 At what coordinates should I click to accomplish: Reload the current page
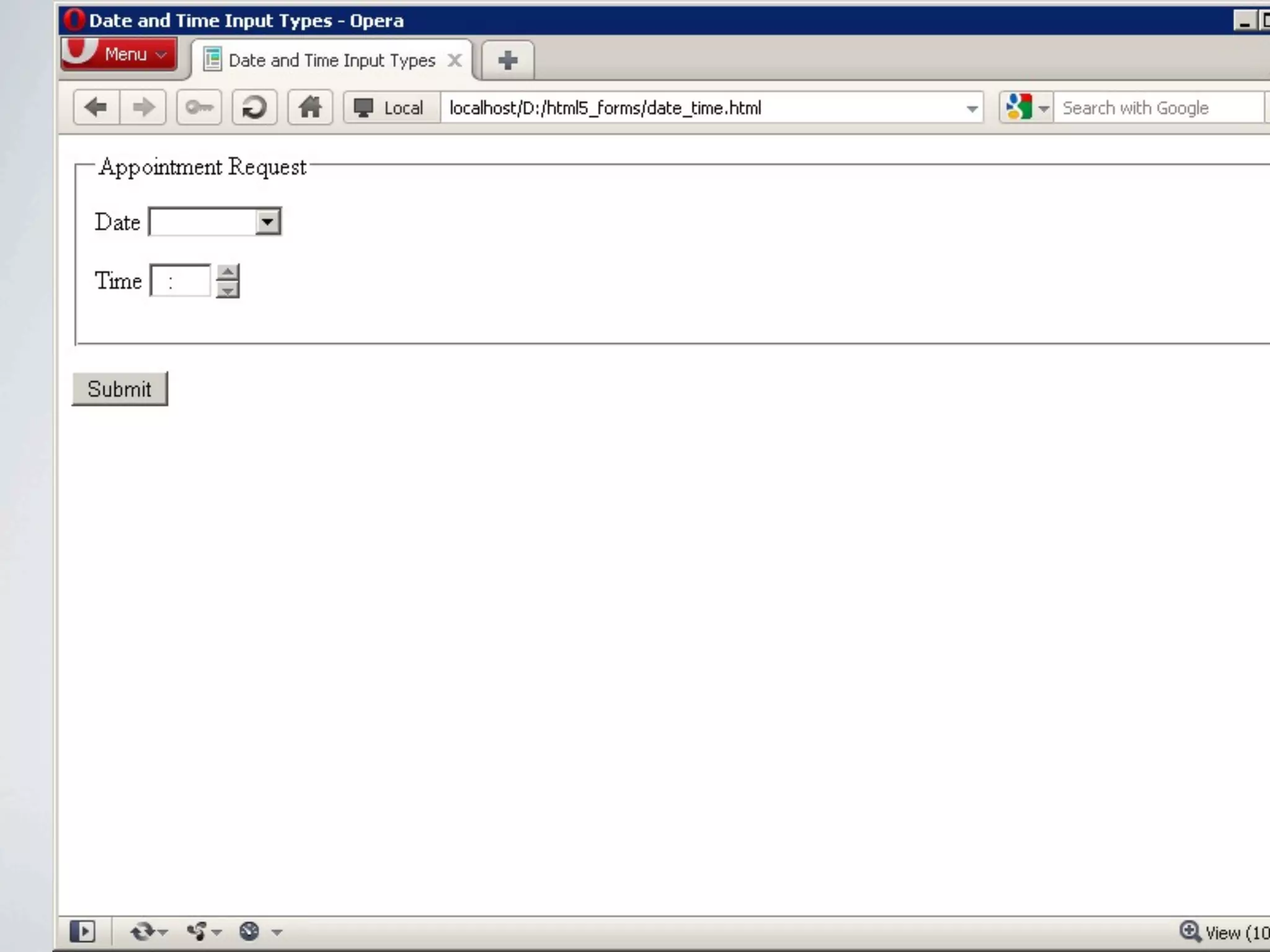tap(254, 107)
